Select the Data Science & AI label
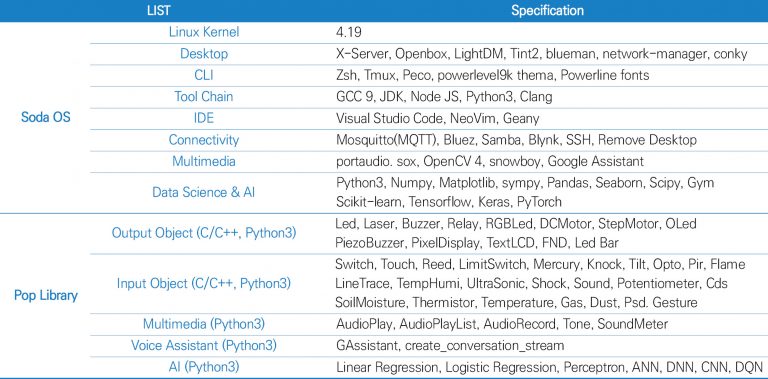This screenshot has width=768, height=379. pos(204,192)
